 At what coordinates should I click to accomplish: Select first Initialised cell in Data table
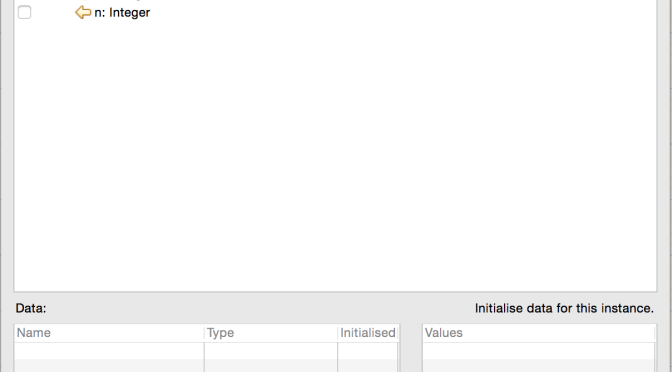pyautogui.click(x=368, y=351)
